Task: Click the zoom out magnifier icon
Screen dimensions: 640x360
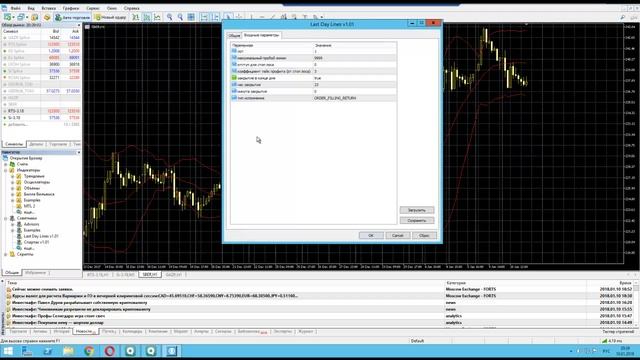Action: (x=180, y=17)
